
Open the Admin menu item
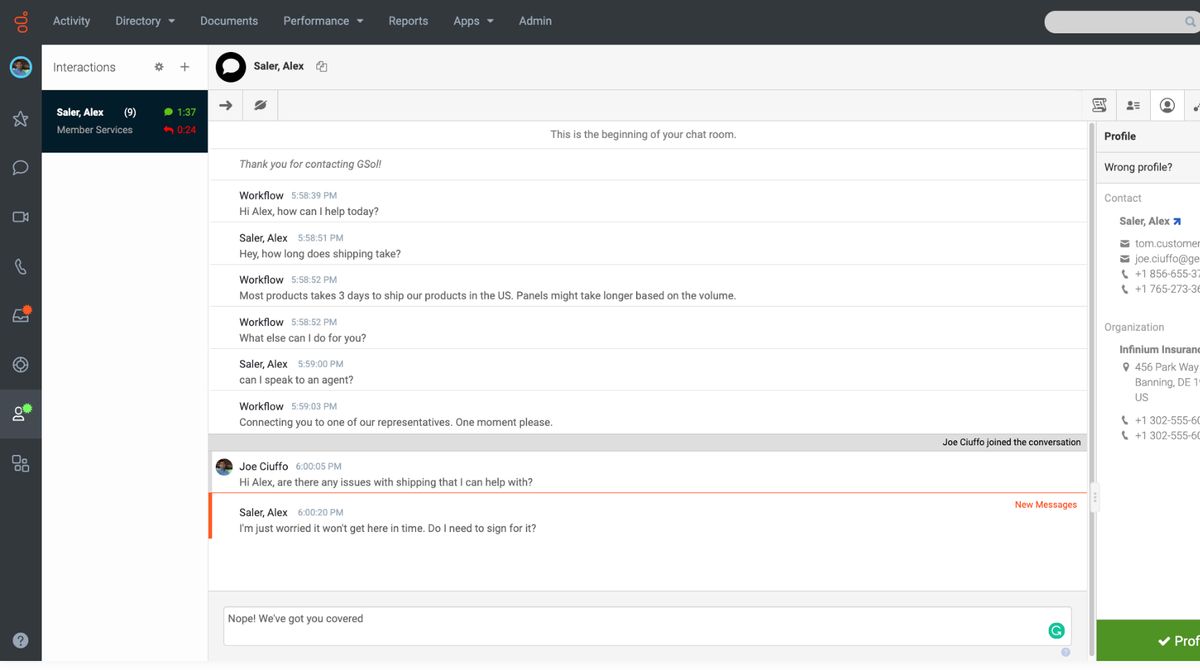535,21
